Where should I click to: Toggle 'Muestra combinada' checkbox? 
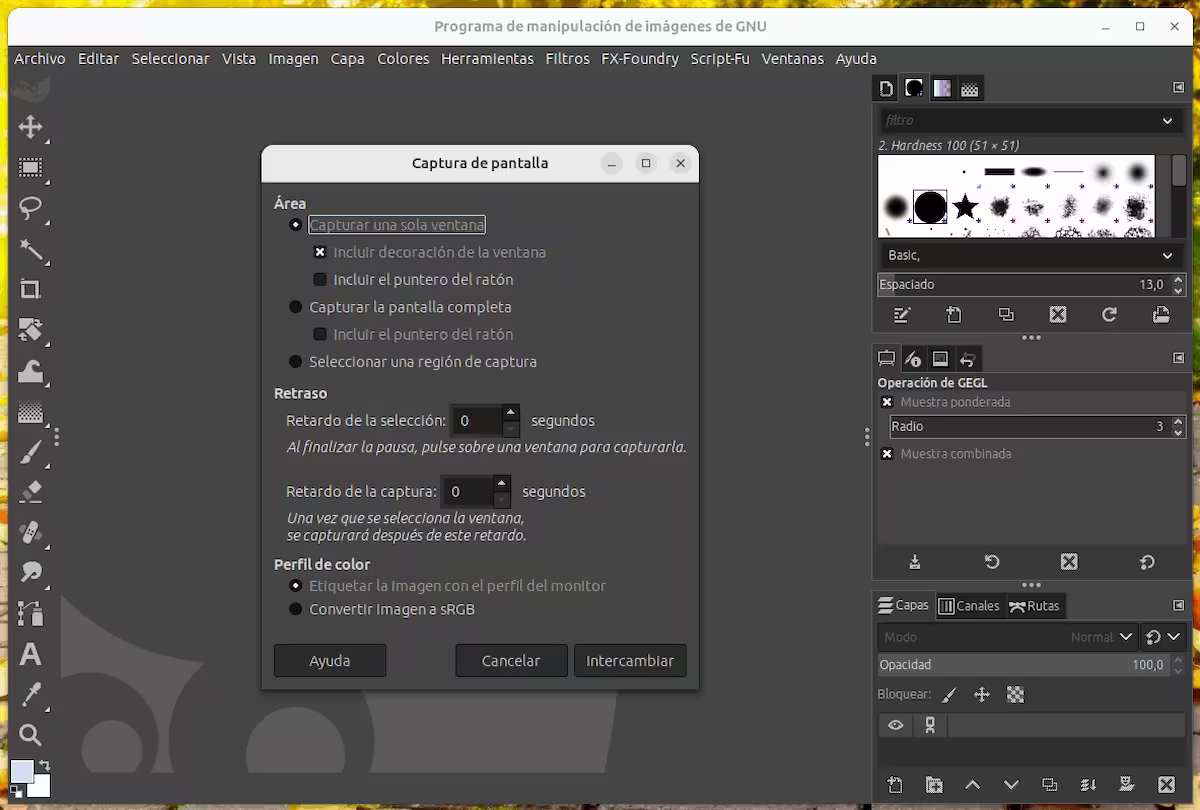(887, 454)
